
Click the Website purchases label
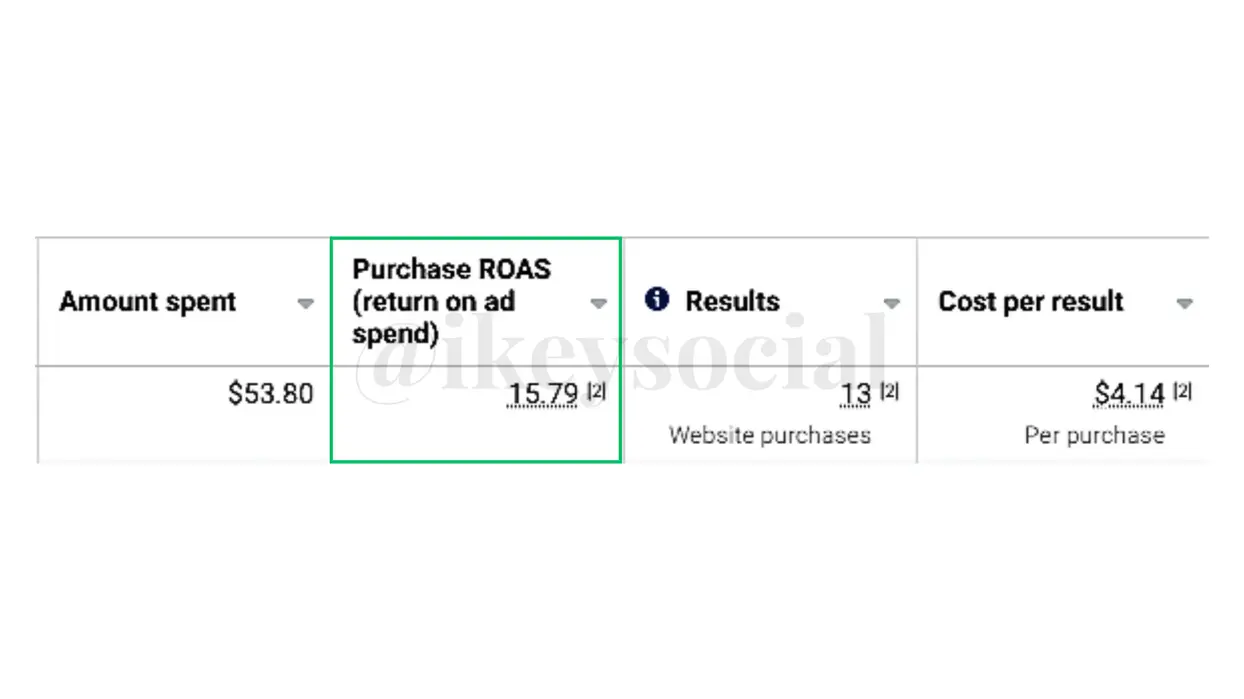click(x=770, y=435)
